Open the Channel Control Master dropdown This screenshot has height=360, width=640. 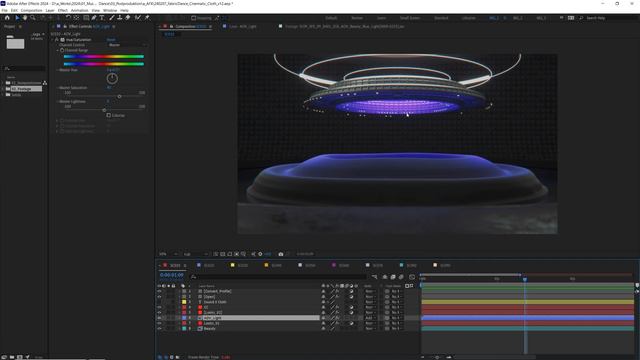pyautogui.click(x=127, y=45)
